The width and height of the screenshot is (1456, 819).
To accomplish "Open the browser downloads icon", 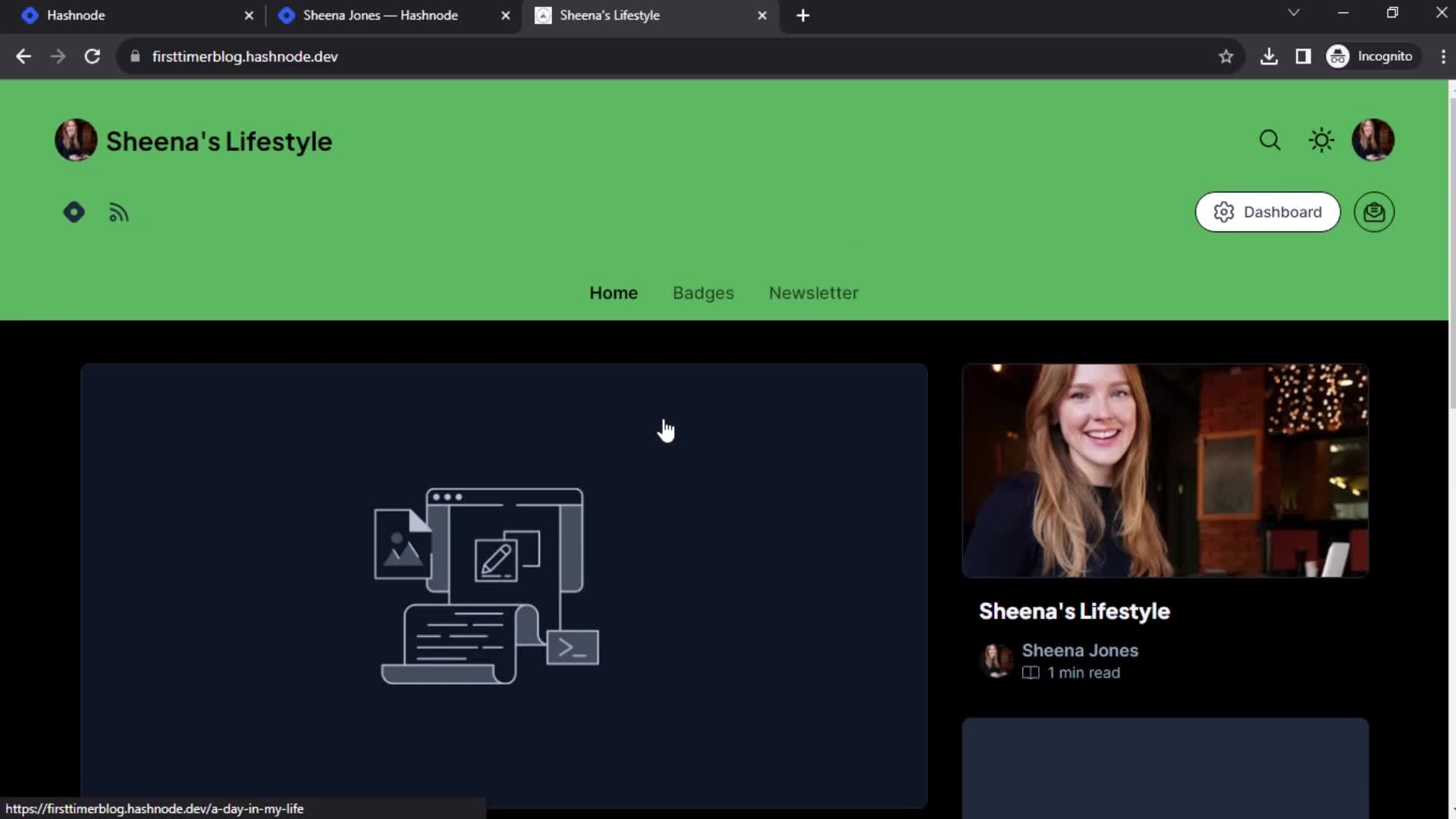I will pyautogui.click(x=1269, y=56).
